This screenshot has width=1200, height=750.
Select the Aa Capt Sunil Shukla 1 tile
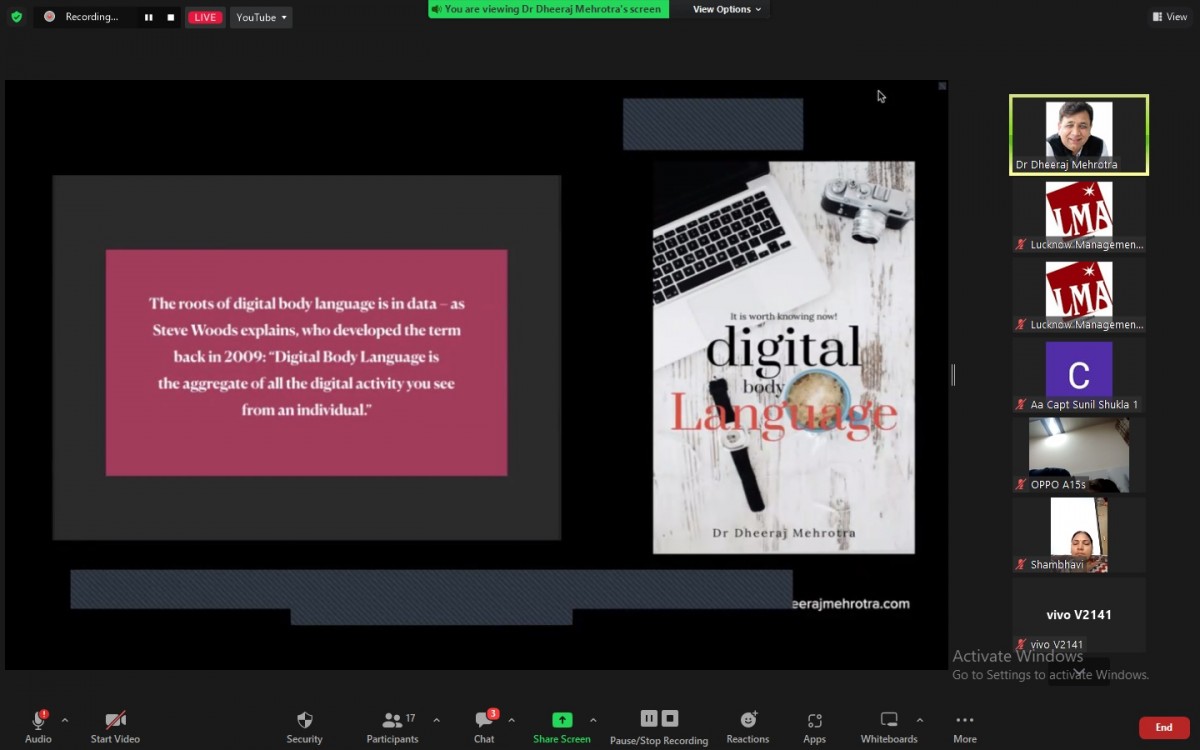click(x=1079, y=375)
